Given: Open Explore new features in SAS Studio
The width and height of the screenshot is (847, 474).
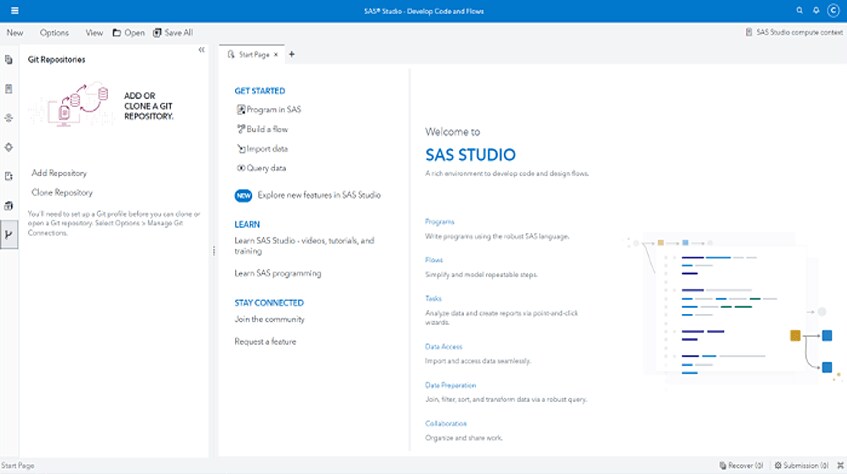Looking at the screenshot, I should click(x=319, y=195).
